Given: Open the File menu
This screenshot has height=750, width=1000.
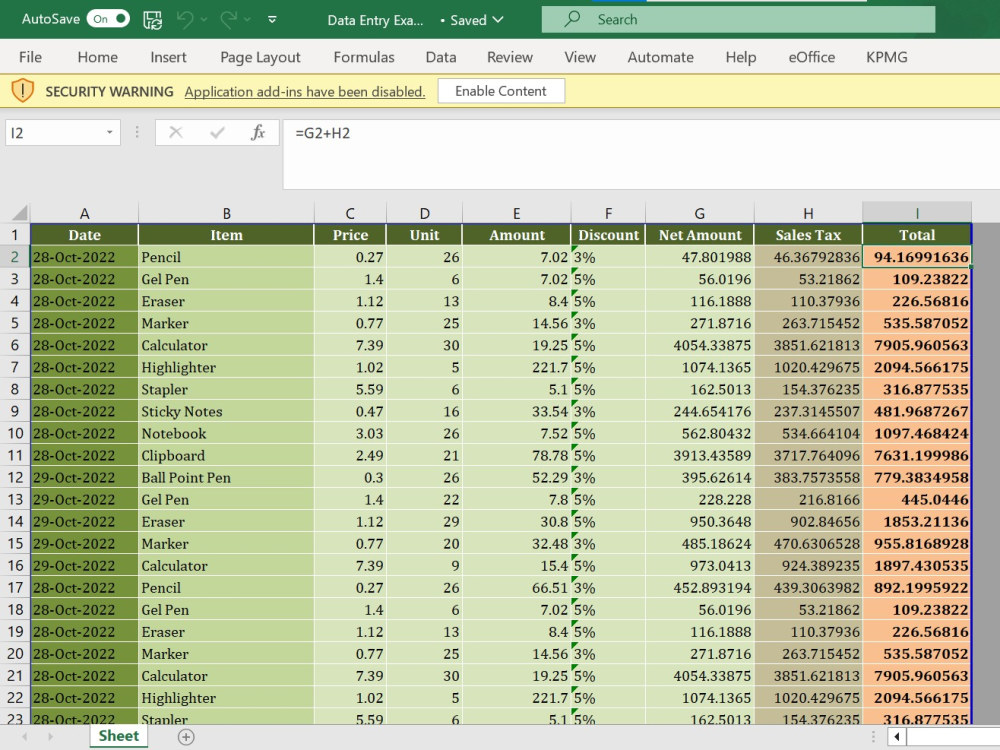Looking at the screenshot, I should [30, 57].
